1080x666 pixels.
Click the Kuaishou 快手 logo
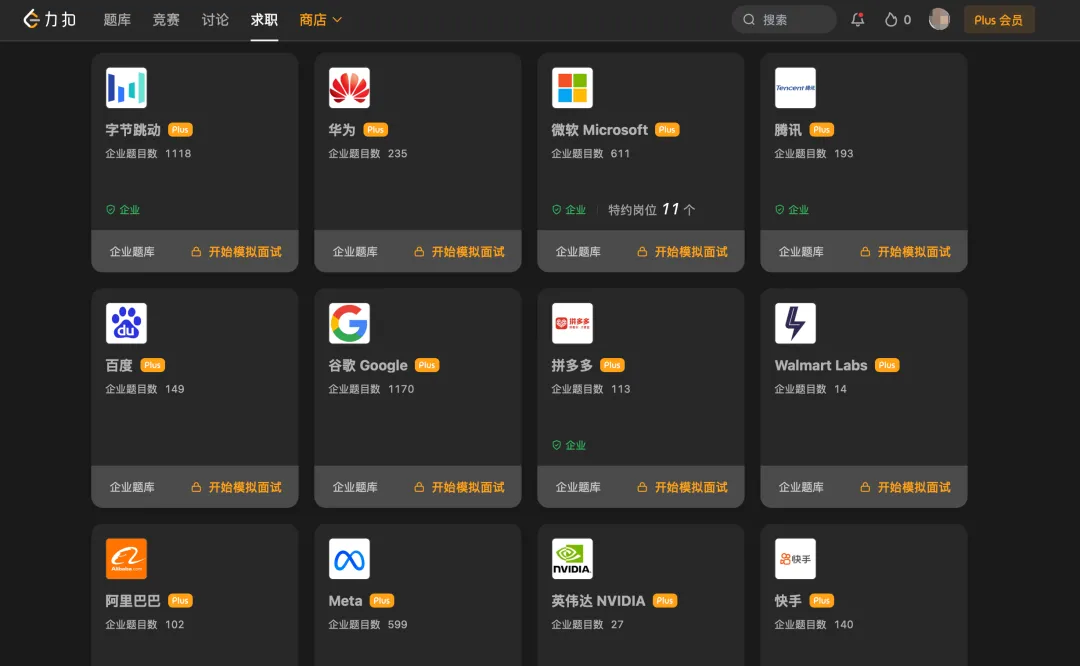click(796, 559)
